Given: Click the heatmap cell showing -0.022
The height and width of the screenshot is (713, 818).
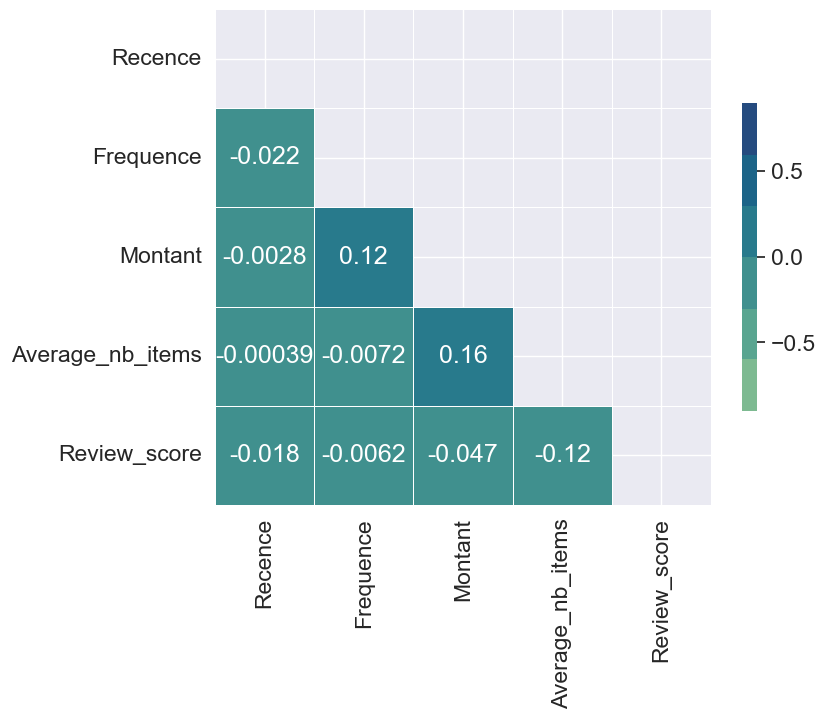Looking at the screenshot, I should pyautogui.click(x=265, y=157).
